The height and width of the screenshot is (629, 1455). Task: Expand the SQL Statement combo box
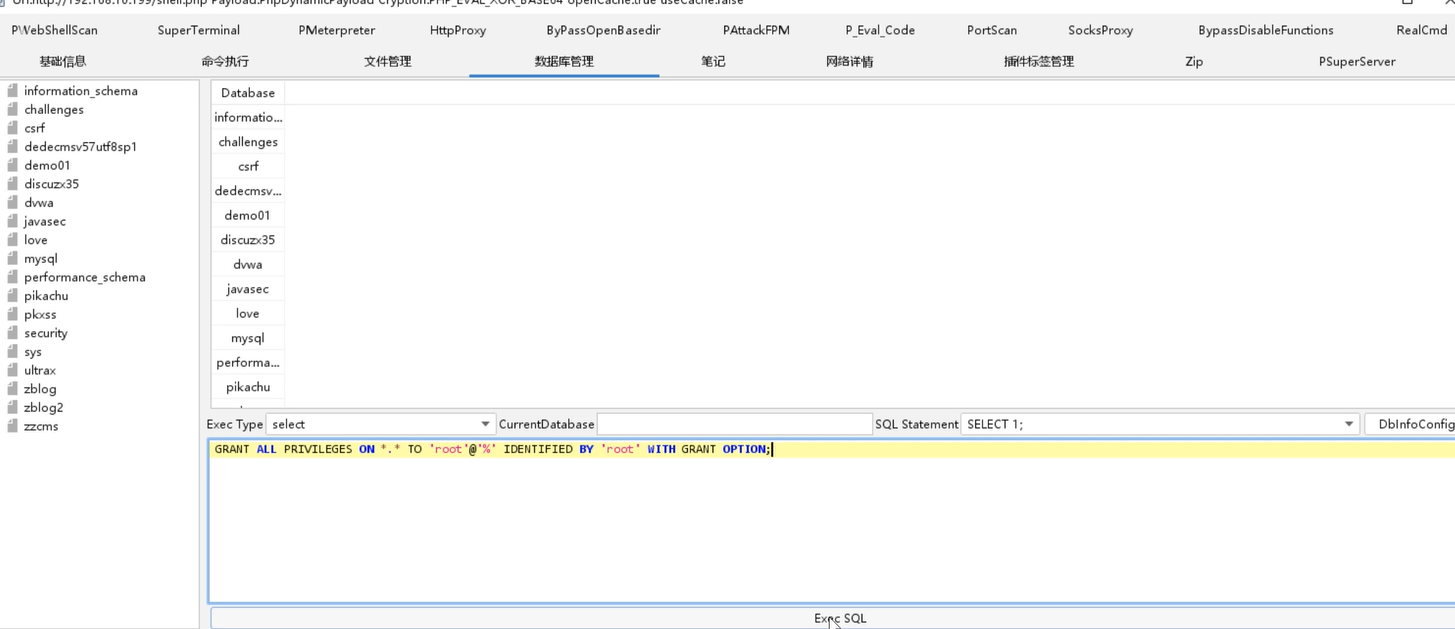point(1348,424)
